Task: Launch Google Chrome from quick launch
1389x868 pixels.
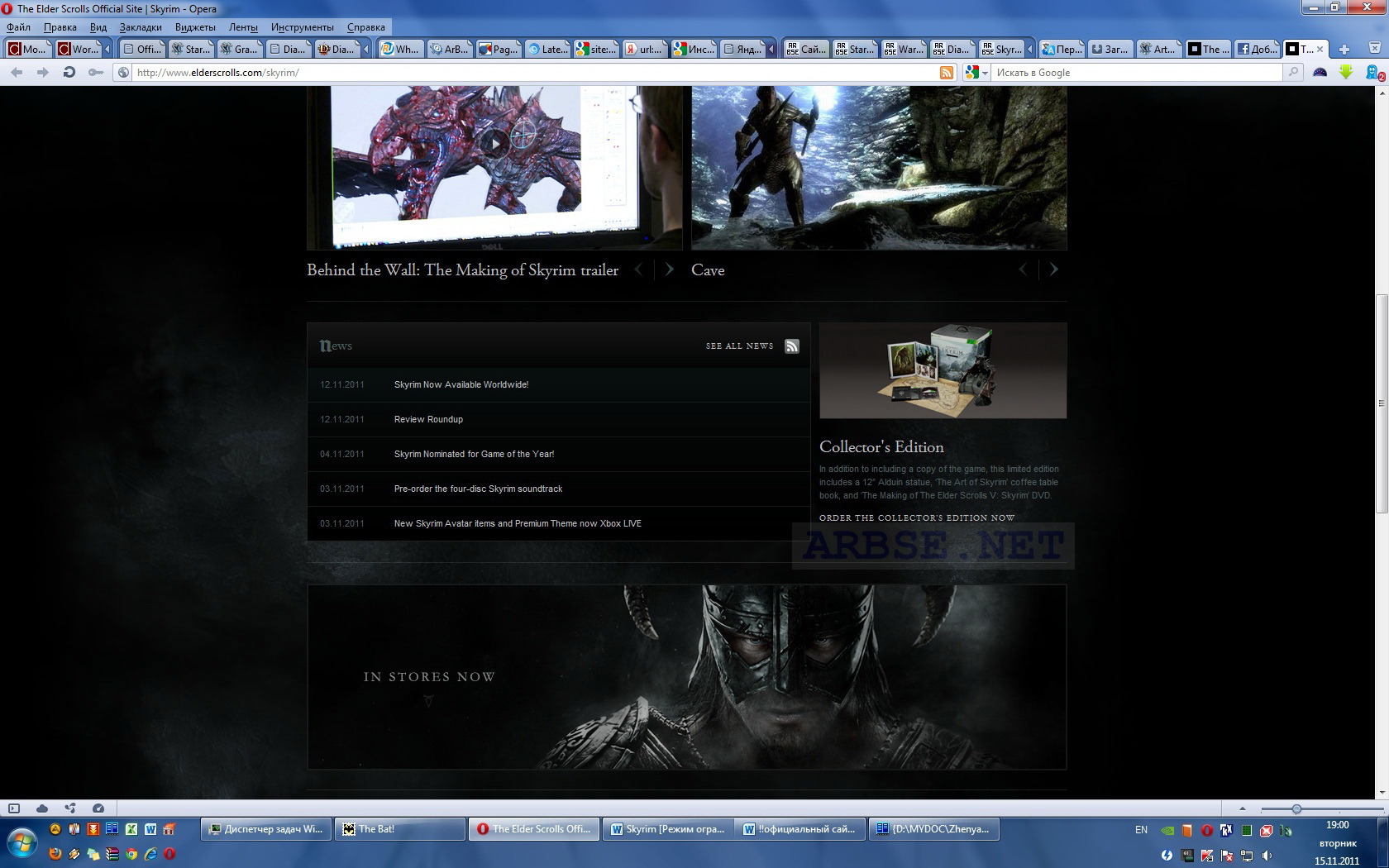Action: 131,854
